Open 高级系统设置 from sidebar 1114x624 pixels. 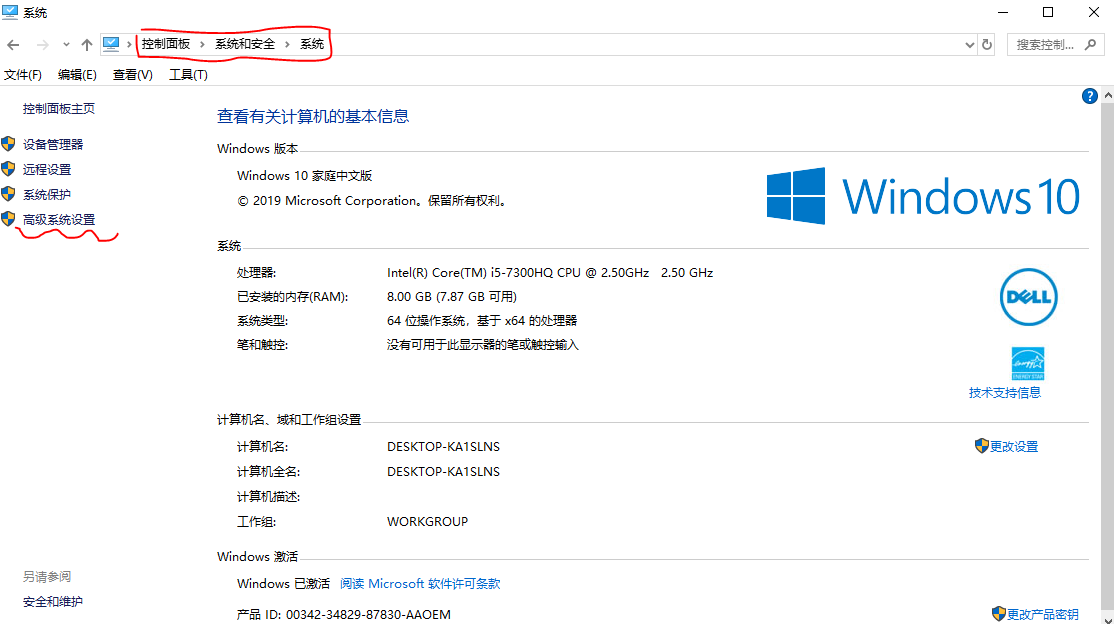(59, 220)
